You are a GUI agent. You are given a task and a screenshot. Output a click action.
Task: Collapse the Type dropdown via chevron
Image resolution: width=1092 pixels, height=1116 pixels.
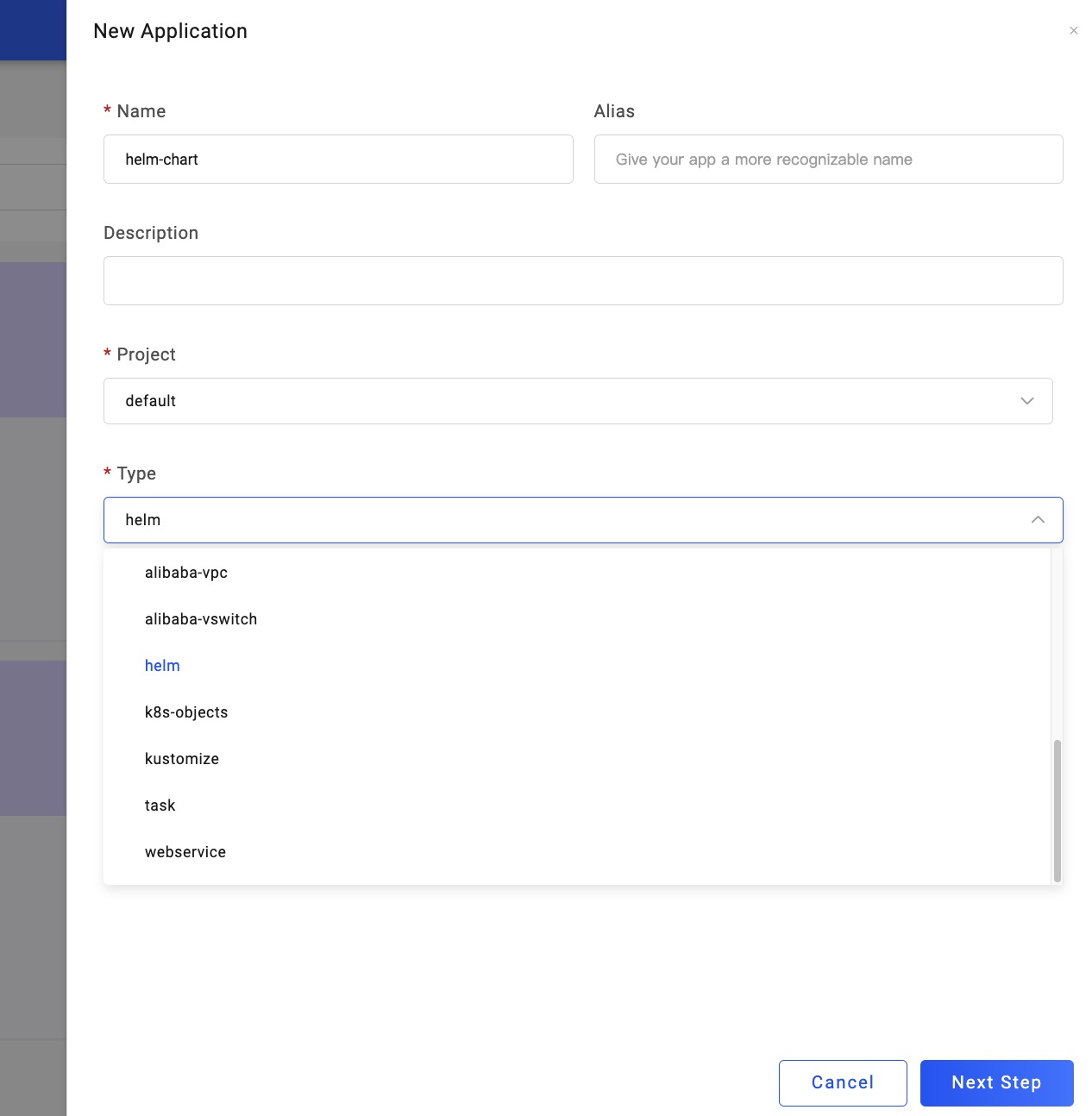coord(1038,520)
